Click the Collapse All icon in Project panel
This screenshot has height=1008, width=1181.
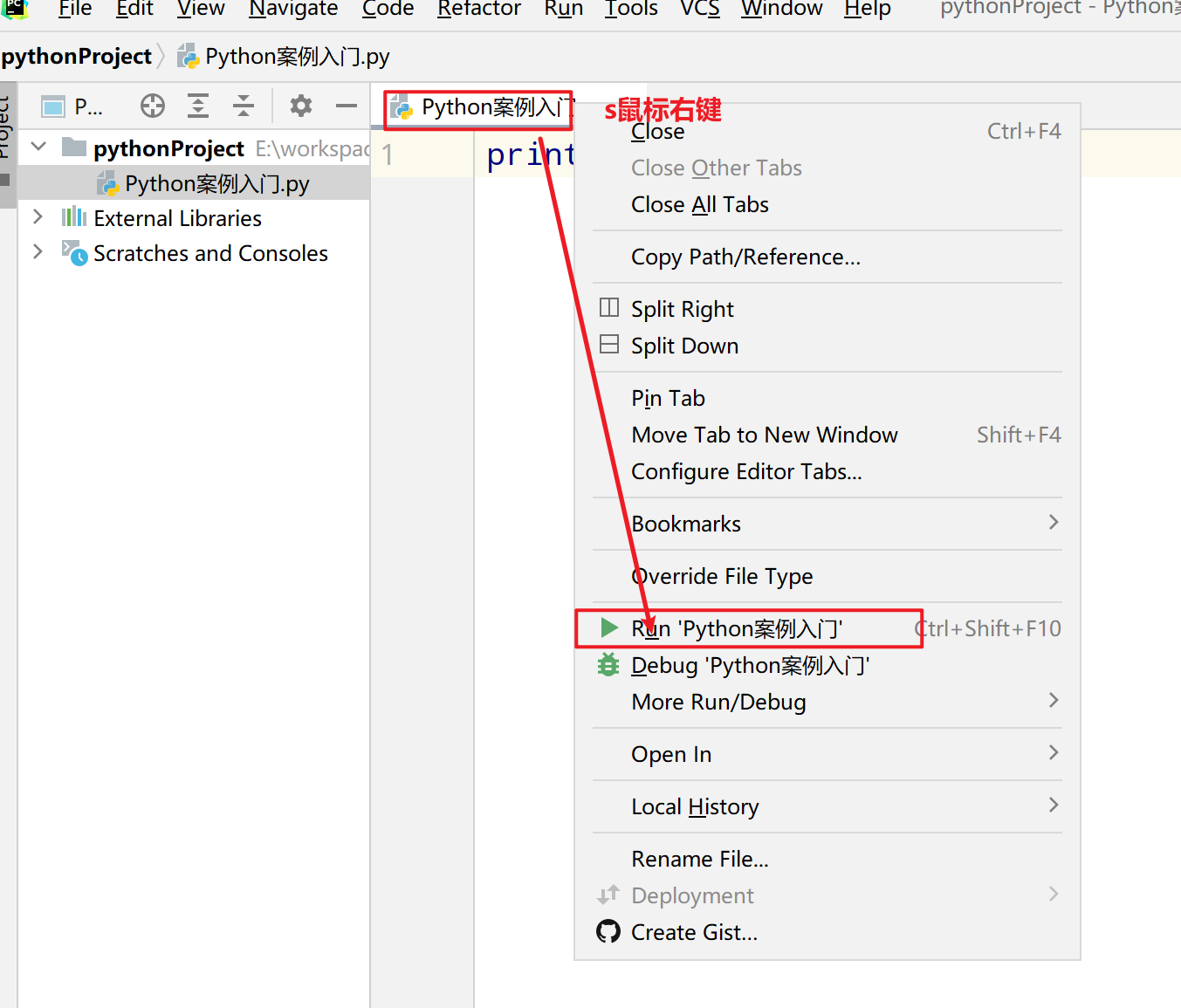[x=244, y=106]
